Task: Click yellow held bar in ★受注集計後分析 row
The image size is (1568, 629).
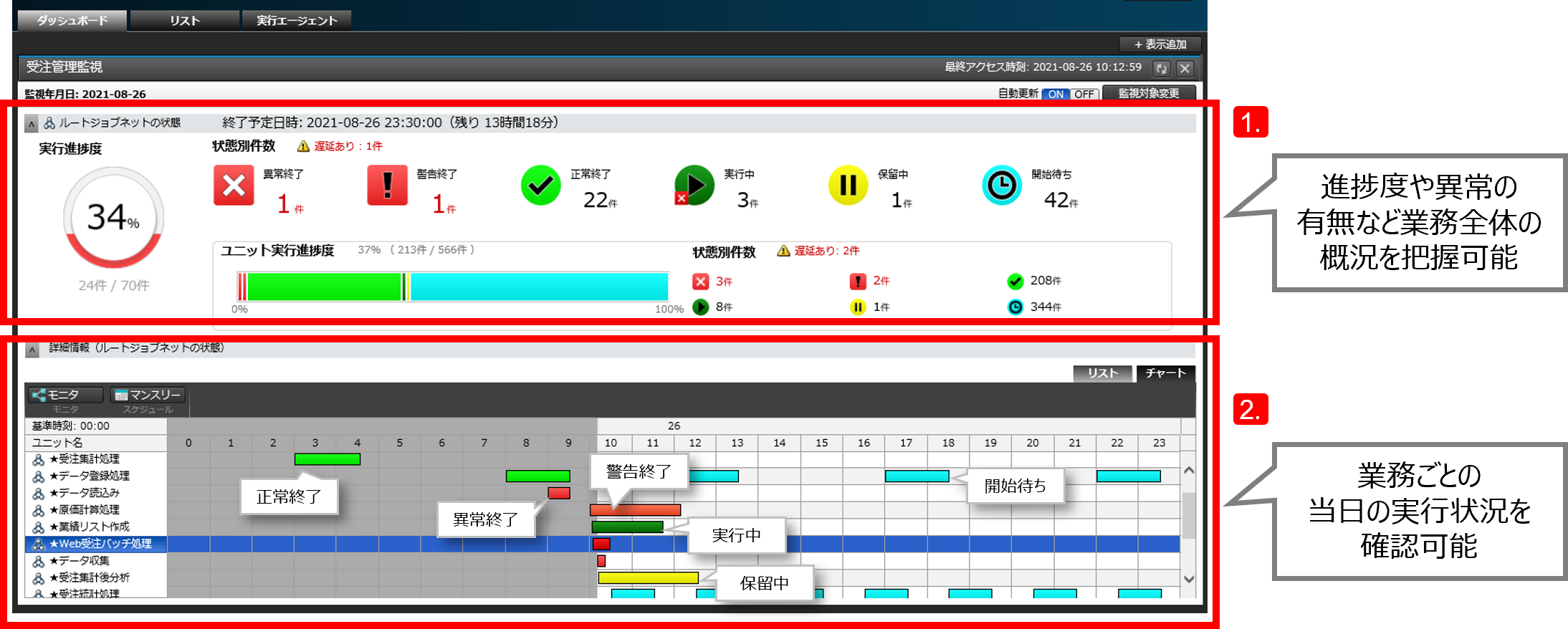Action: click(x=648, y=577)
